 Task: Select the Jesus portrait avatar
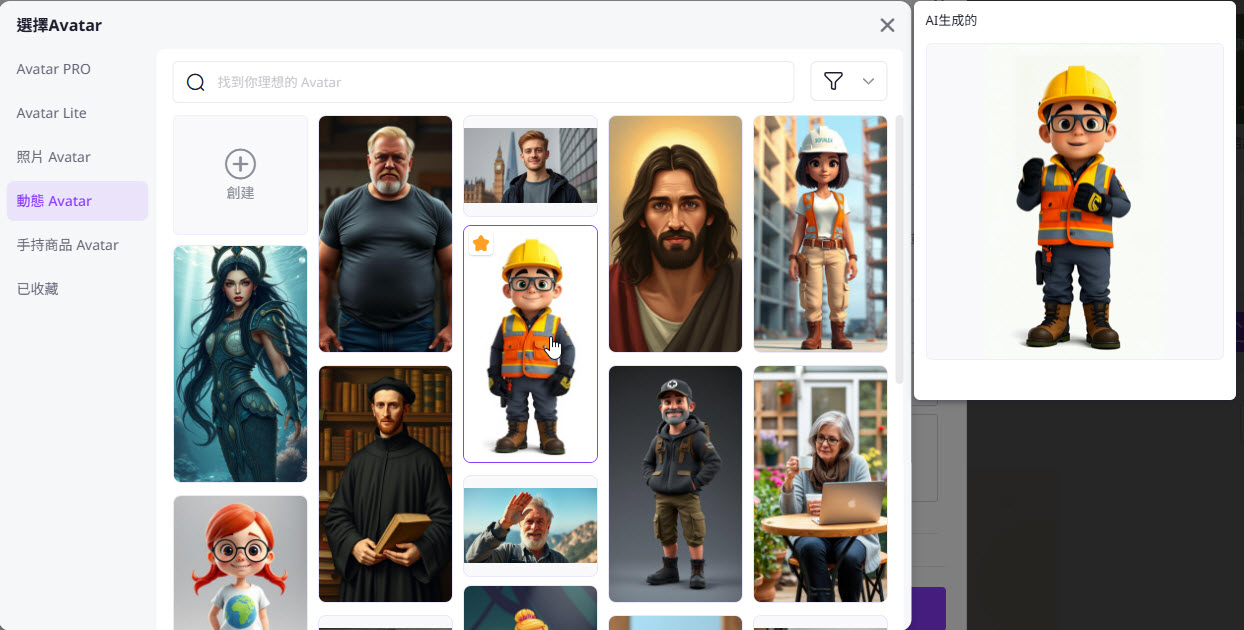pos(675,234)
